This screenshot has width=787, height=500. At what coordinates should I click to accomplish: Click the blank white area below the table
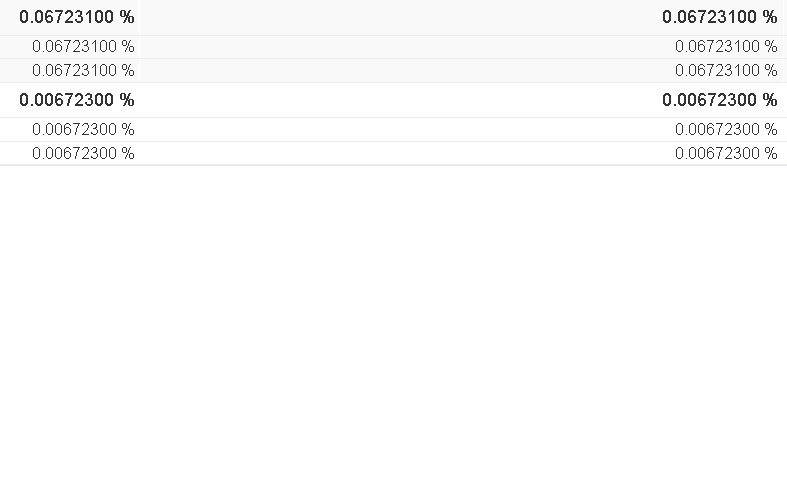coord(394,331)
